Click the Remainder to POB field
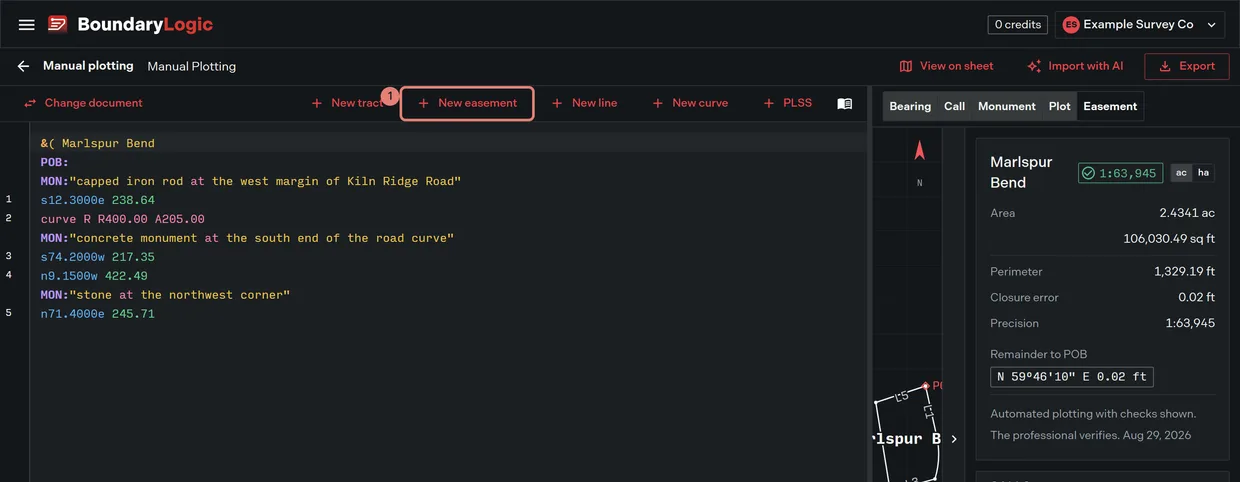 click(1072, 377)
